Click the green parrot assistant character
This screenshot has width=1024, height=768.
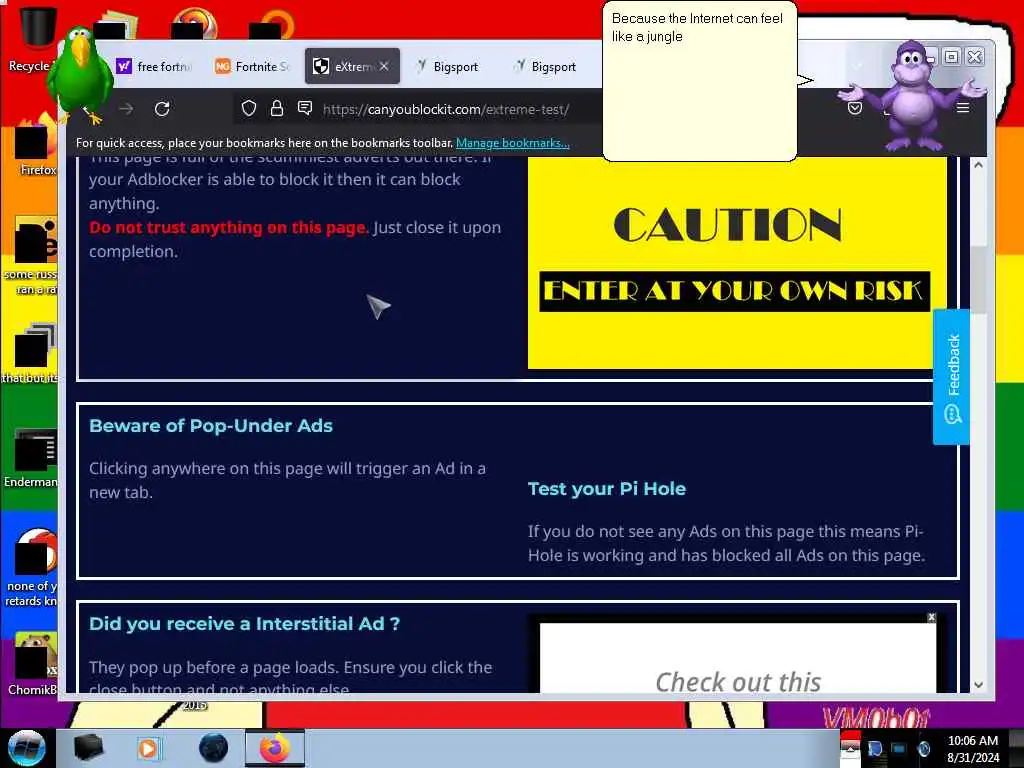(x=81, y=73)
